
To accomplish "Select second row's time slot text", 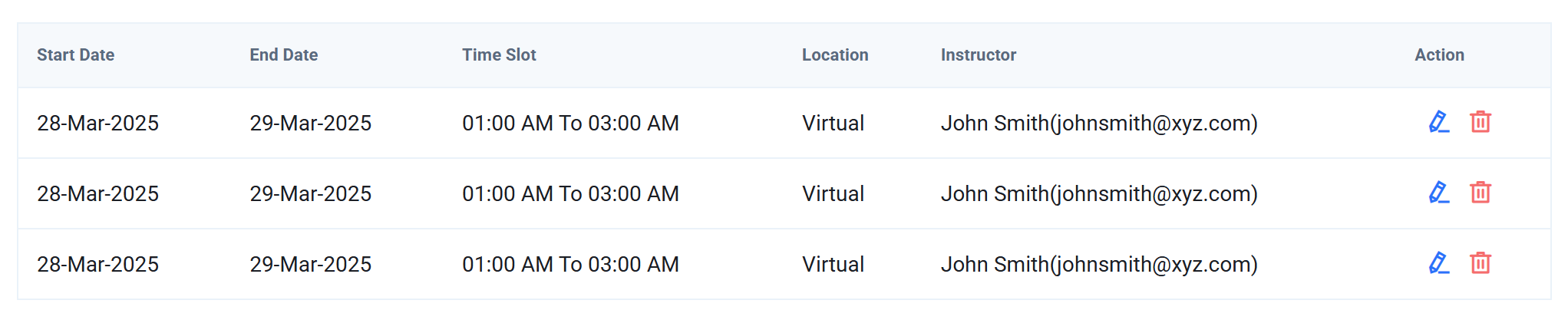I will (x=570, y=193).
